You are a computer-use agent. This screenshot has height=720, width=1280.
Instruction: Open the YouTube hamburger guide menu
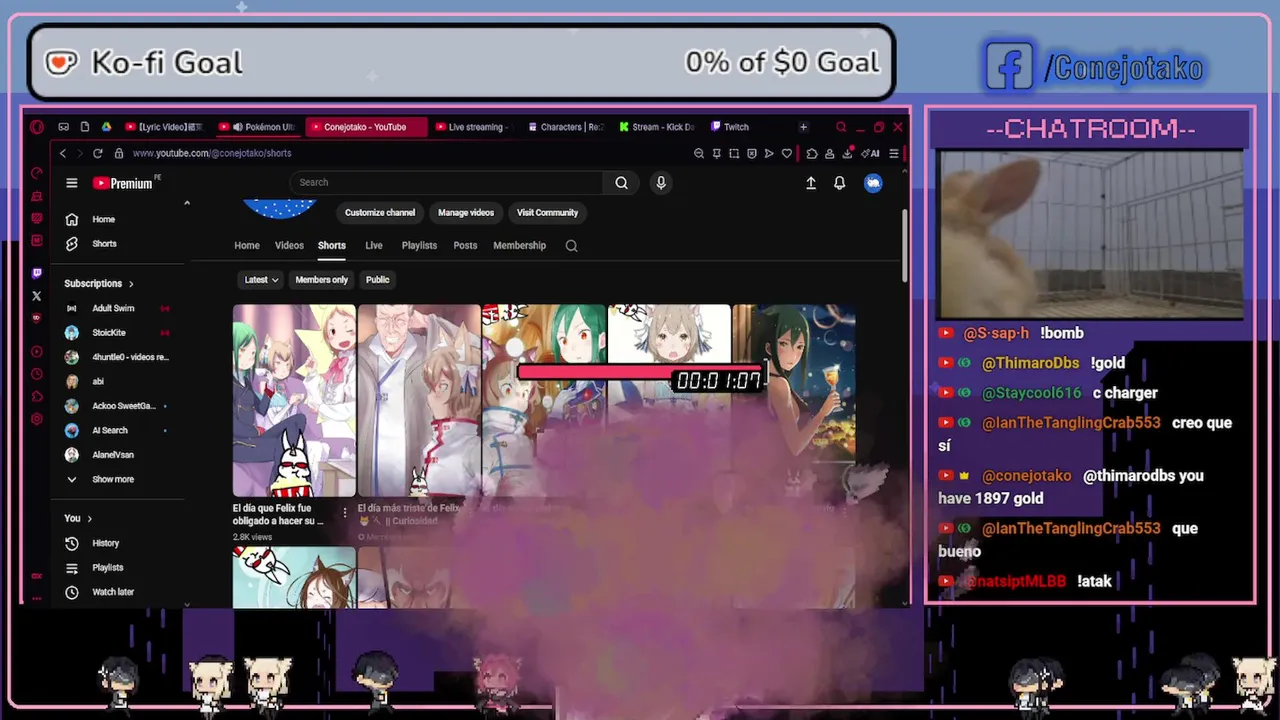click(x=71, y=183)
